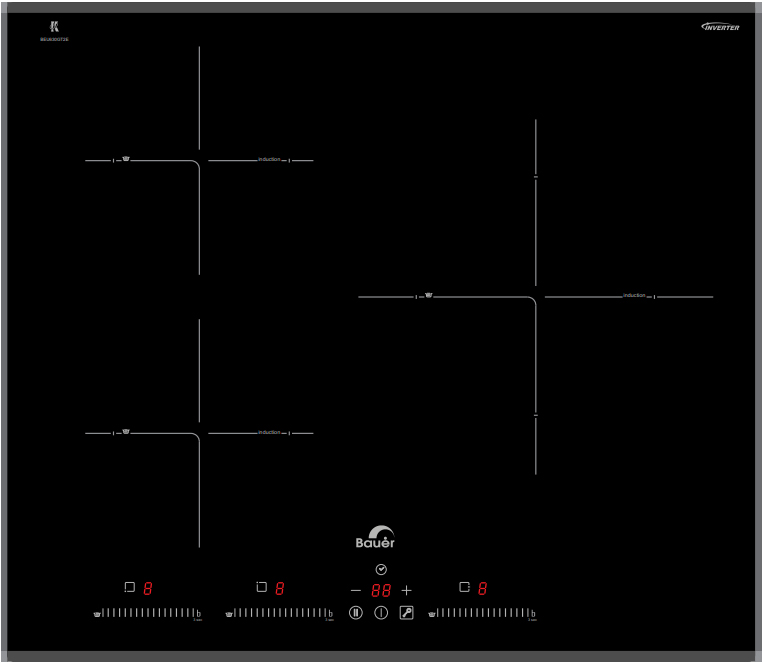Tap the right zone's red power level digit
Screen dimensions: 763x663
click(x=483, y=589)
